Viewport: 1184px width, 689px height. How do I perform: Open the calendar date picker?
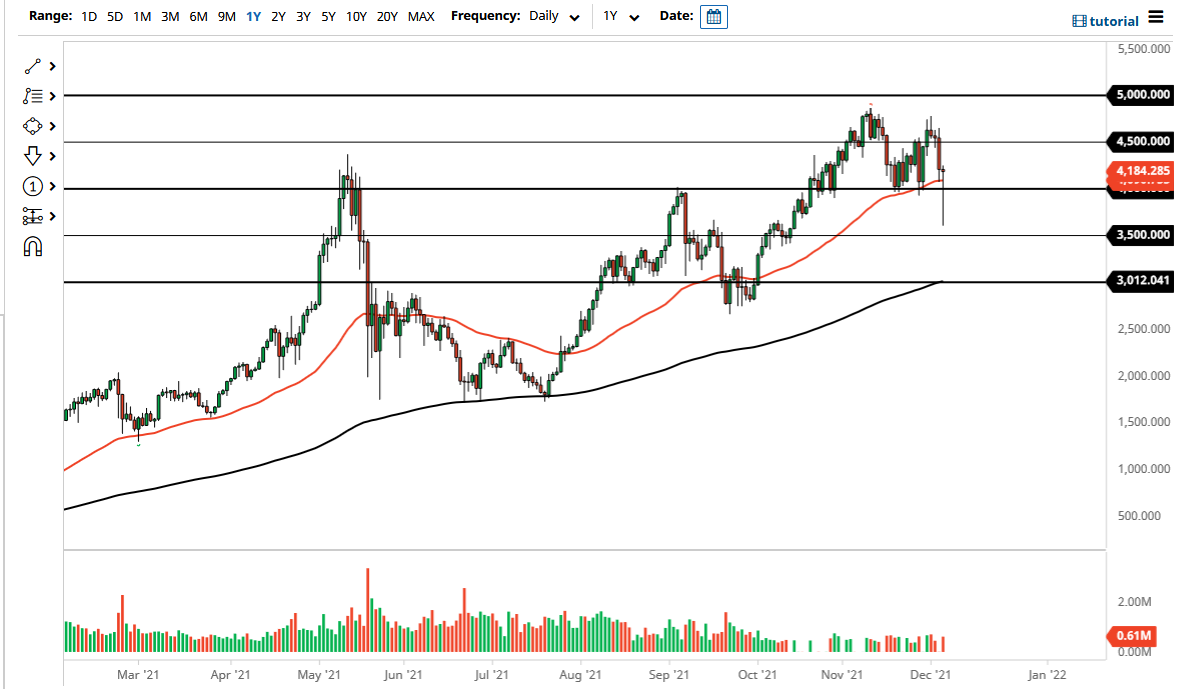713,16
